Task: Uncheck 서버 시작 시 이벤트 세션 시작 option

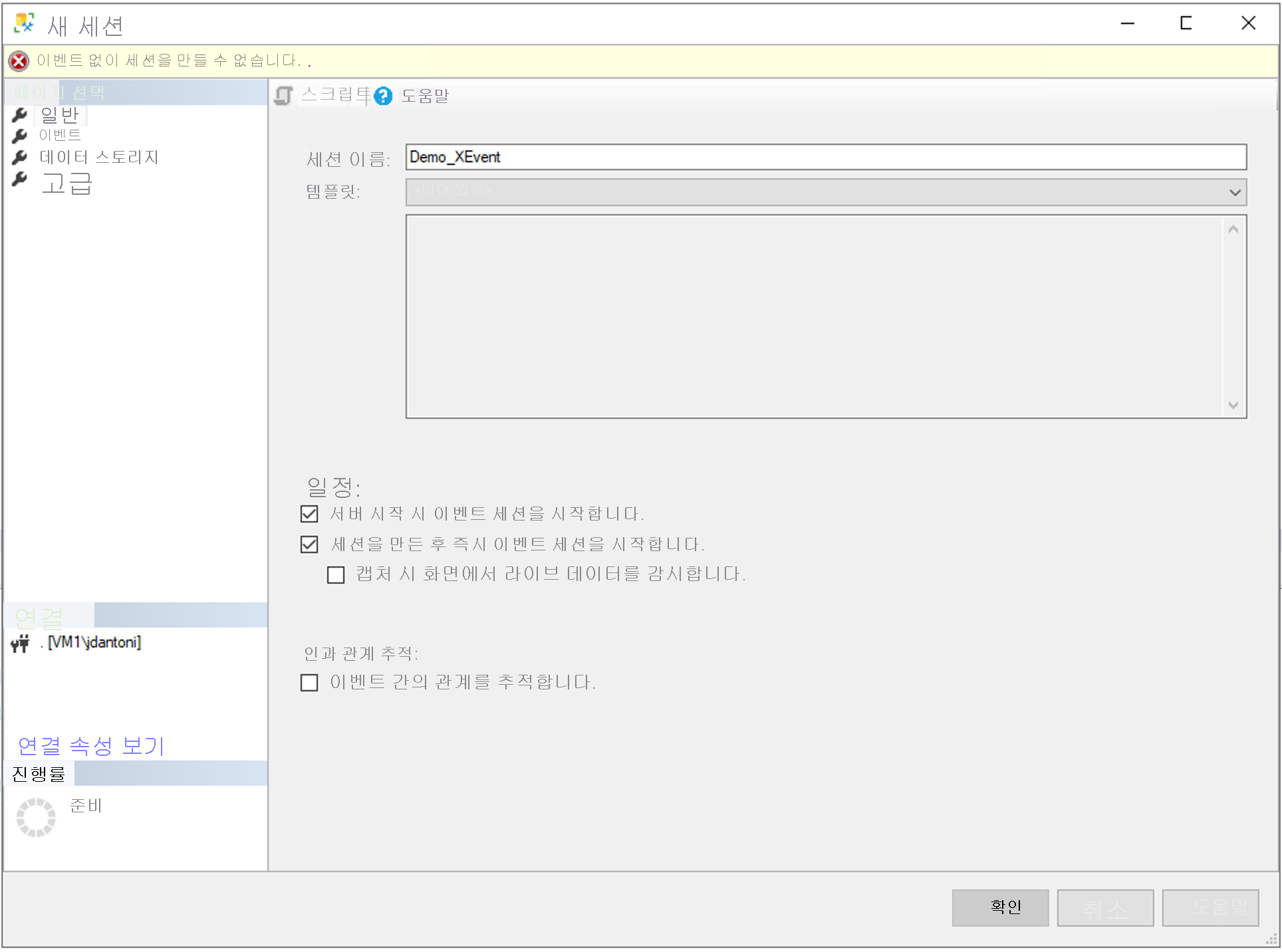Action: tap(309, 514)
